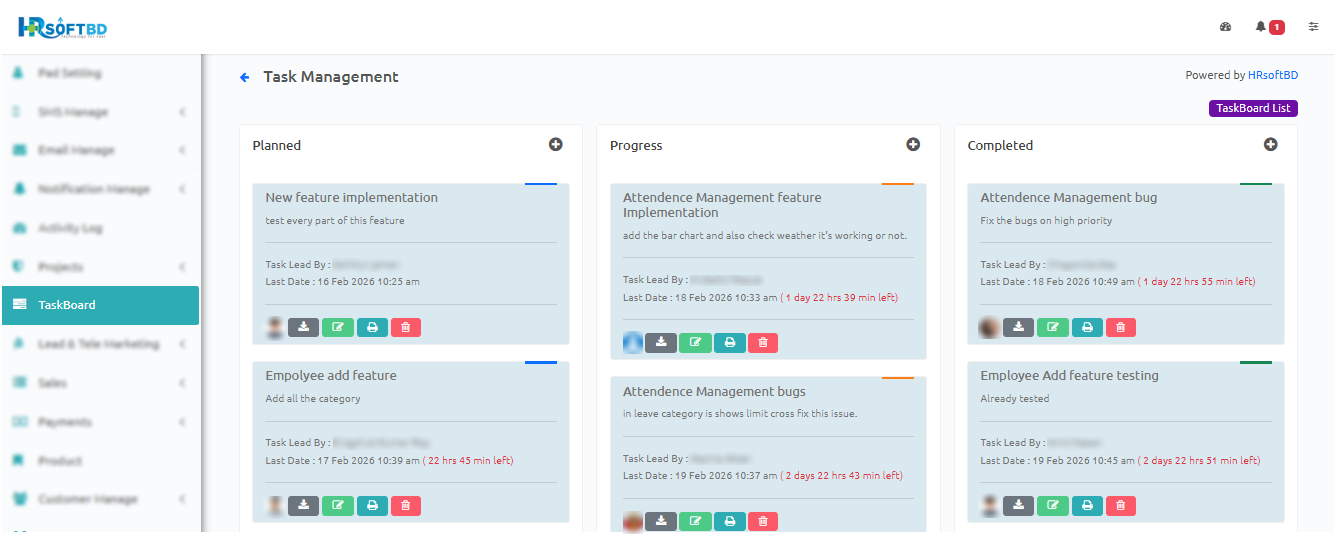Add a new task to Progress column

913,145
